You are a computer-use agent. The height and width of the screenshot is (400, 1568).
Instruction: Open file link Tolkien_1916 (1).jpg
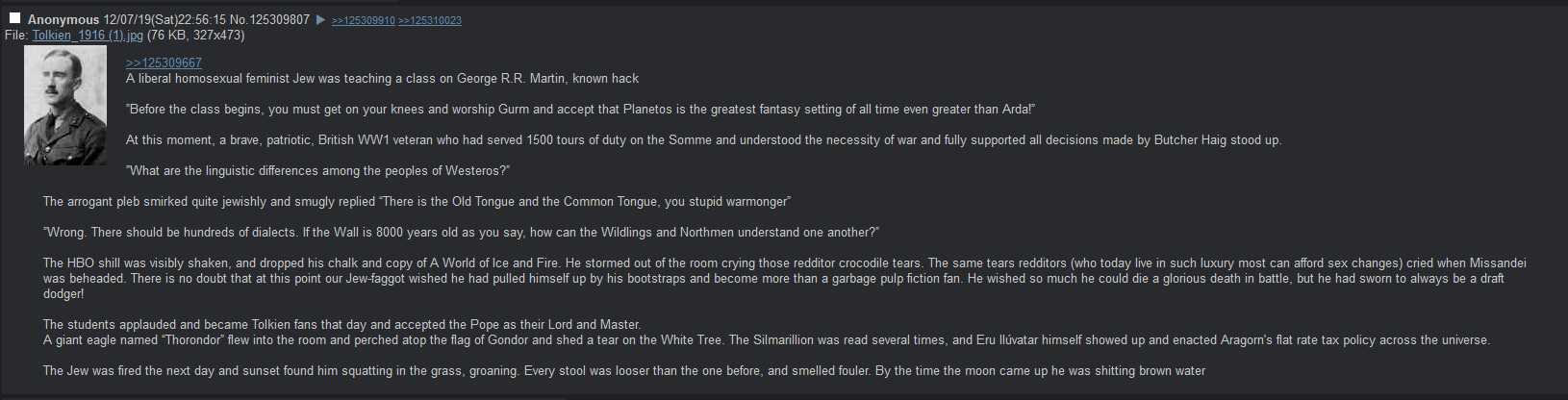pyautogui.click(x=88, y=36)
